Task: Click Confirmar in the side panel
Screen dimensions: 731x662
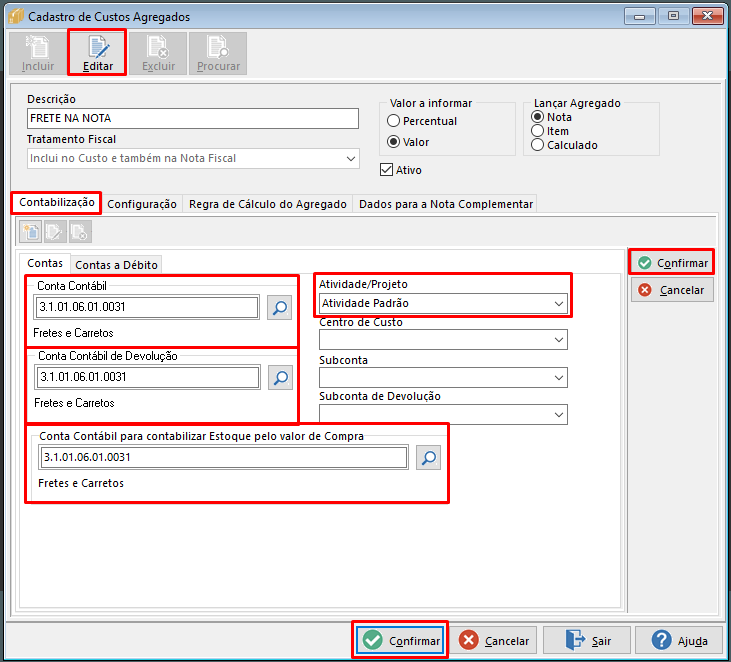Action: tap(672, 263)
